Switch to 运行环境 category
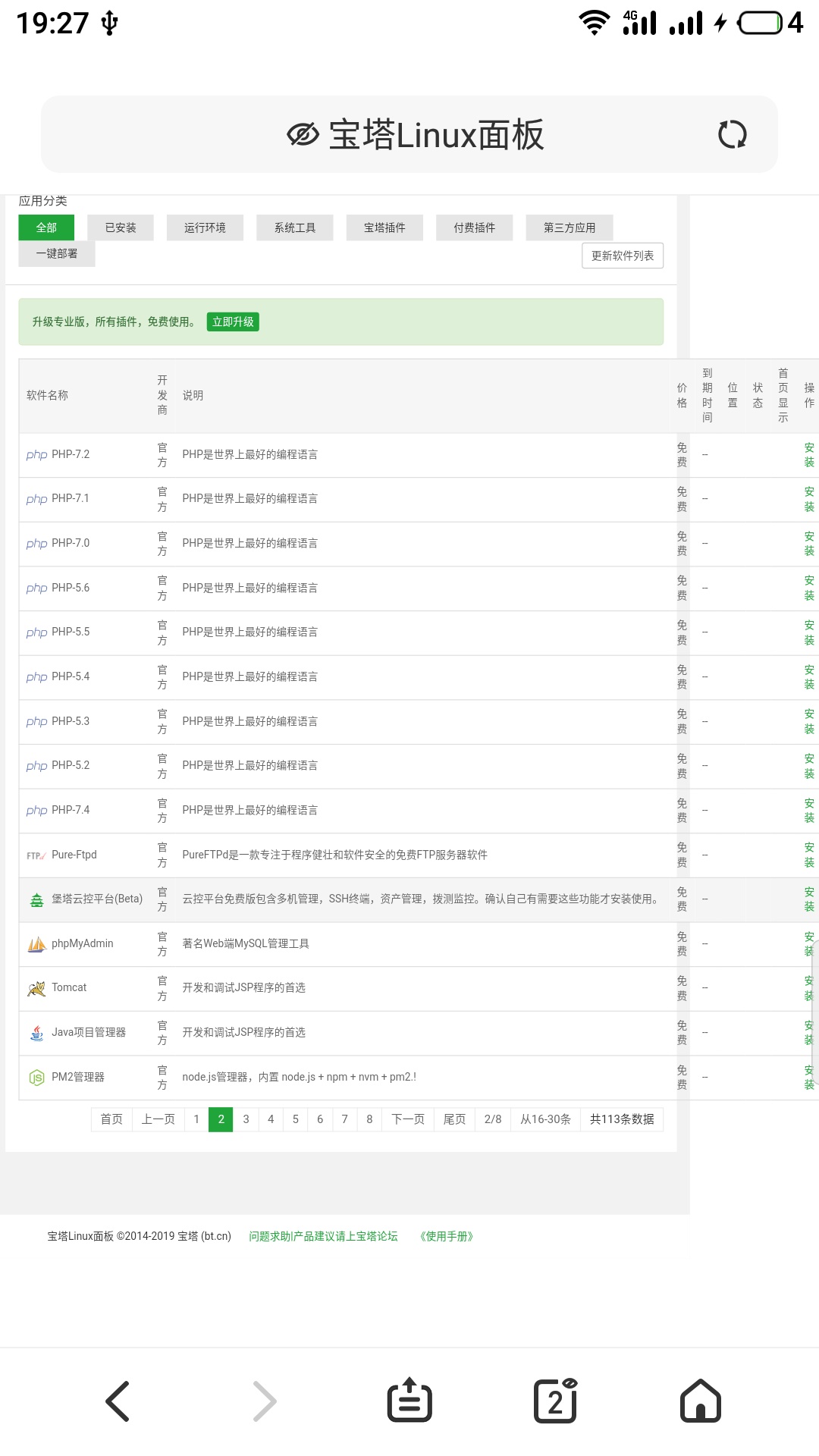819x1456 pixels. pos(205,227)
